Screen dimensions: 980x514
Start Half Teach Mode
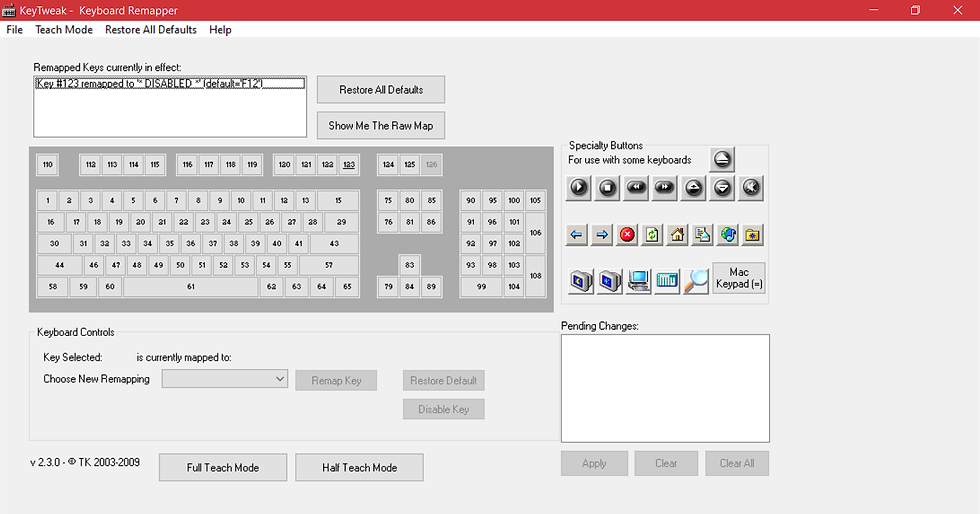click(x=359, y=468)
